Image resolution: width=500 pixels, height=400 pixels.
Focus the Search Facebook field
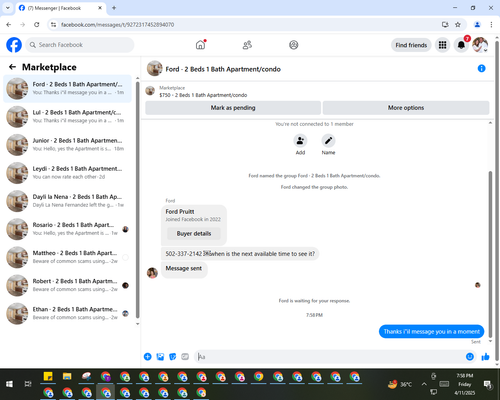(80, 45)
